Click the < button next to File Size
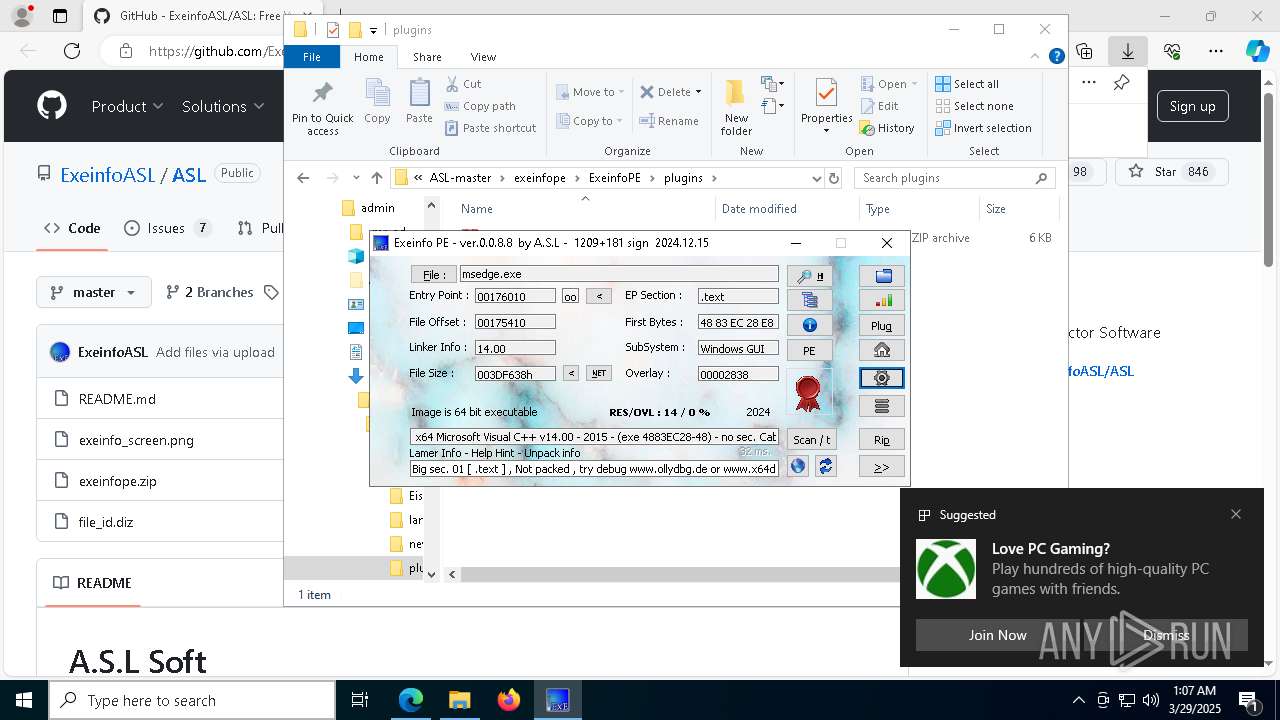Image resolution: width=1280 pixels, height=720 pixels. [570, 374]
